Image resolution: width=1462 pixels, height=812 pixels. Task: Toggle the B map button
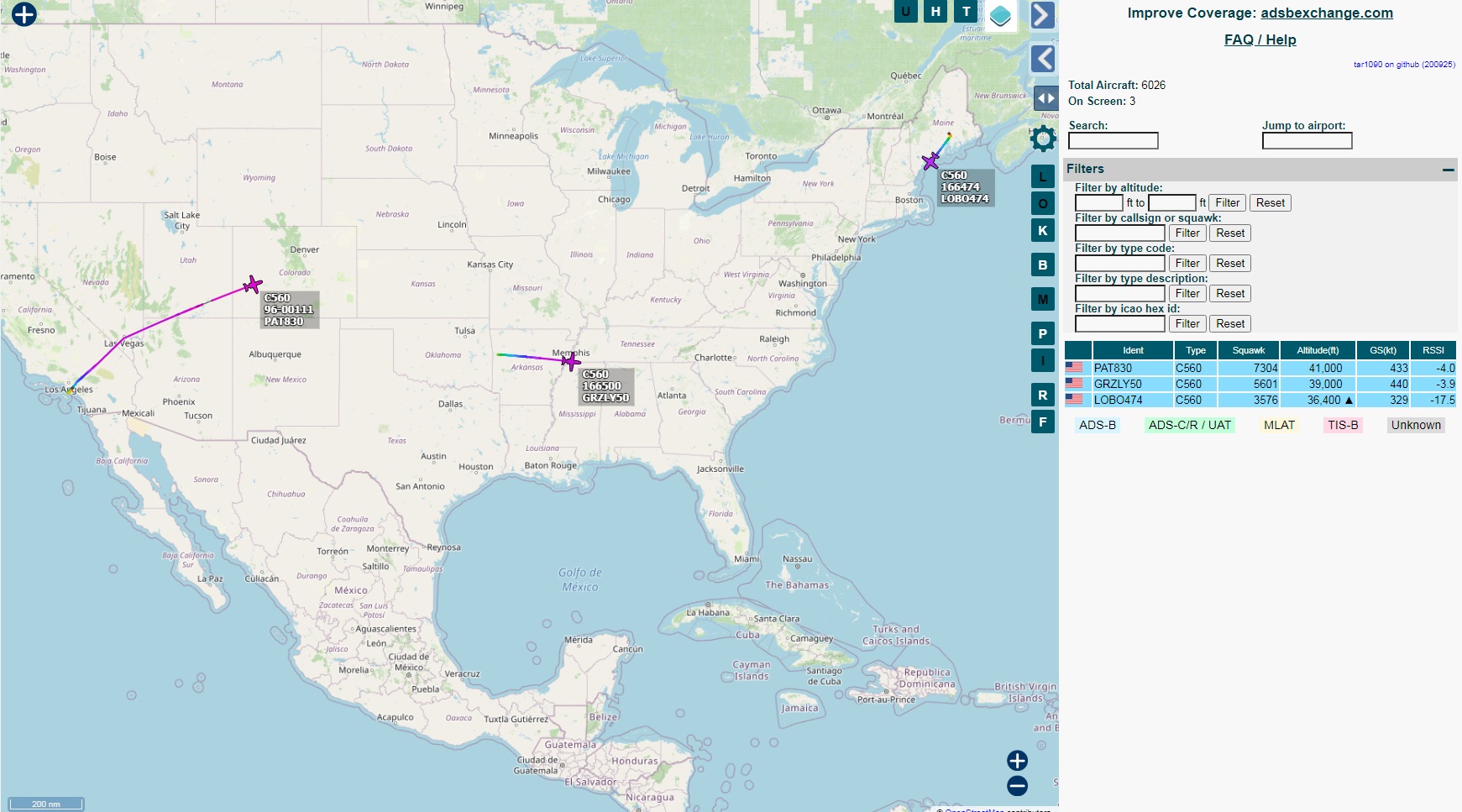pyautogui.click(x=1042, y=265)
